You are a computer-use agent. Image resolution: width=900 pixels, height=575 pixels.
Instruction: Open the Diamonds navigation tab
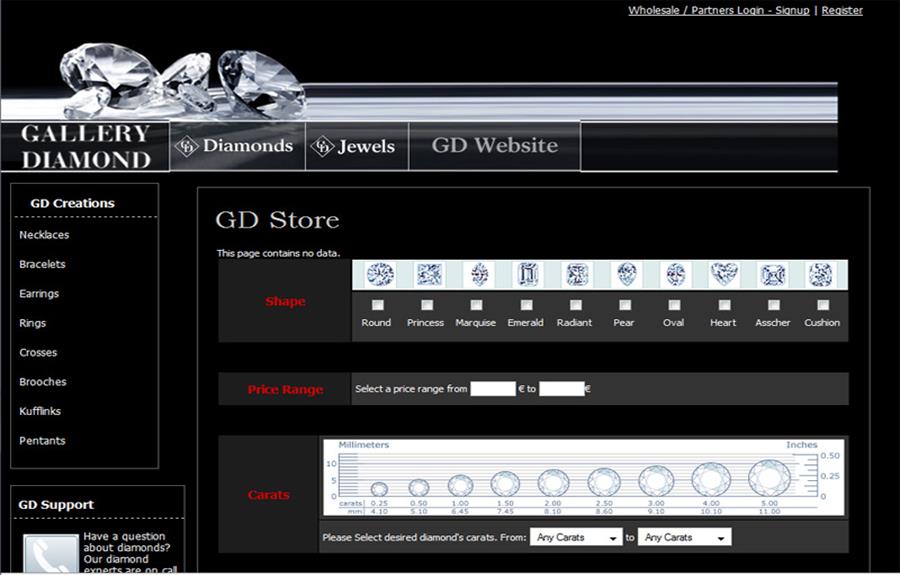point(237,146)
